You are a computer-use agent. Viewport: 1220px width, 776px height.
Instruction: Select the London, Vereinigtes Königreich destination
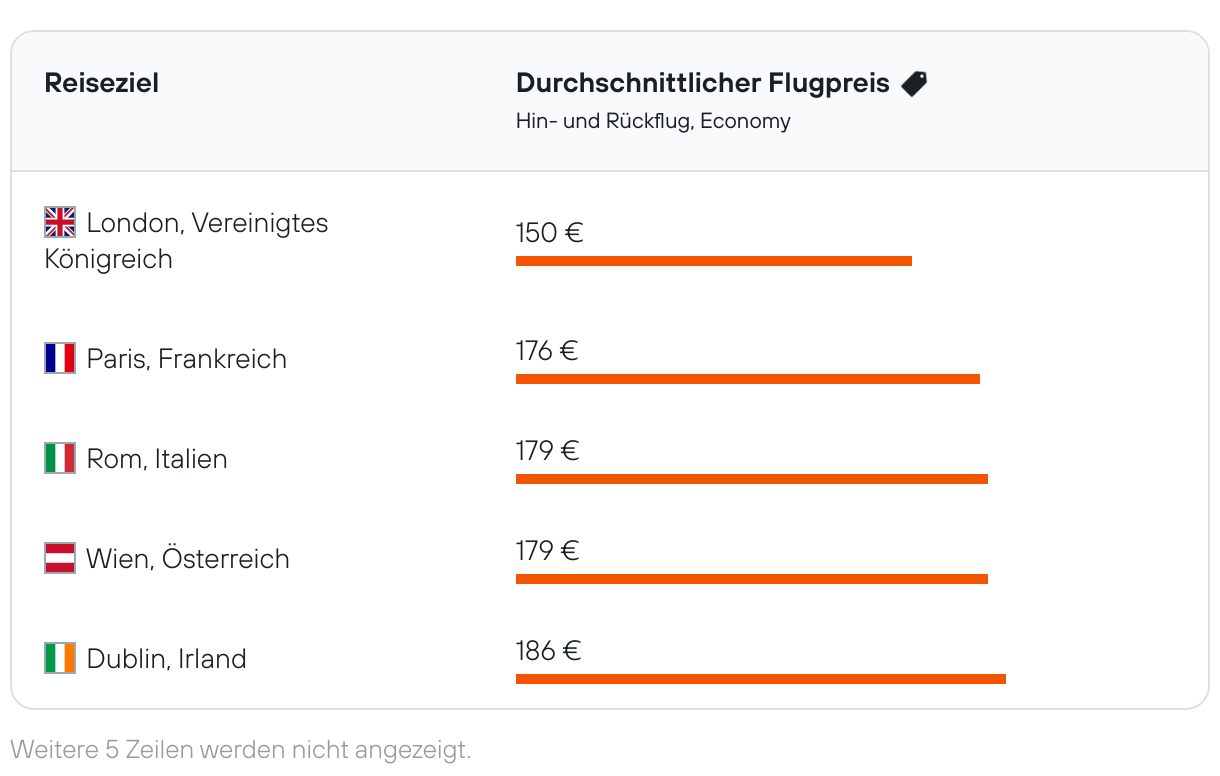[x=187, y=240]
